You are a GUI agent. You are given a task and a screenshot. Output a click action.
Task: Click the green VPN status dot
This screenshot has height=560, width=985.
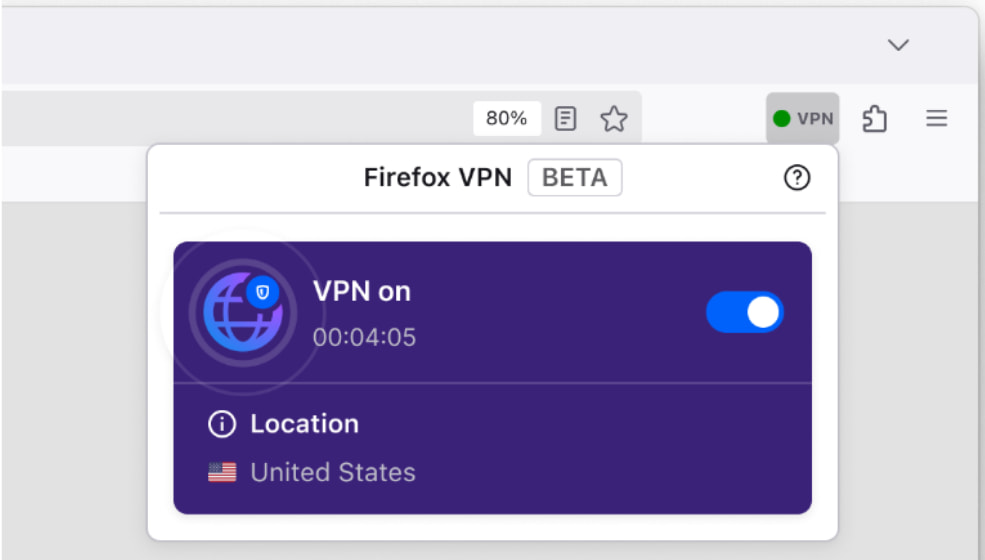(782, 119)
